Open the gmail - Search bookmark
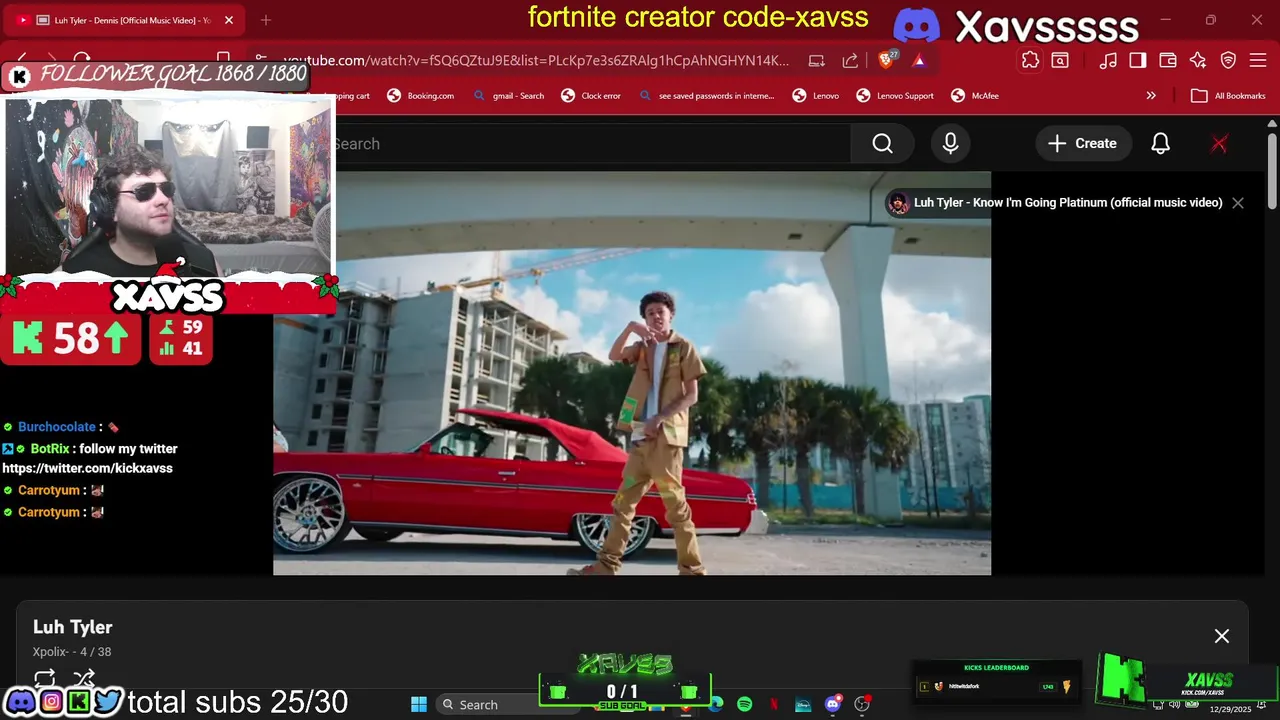1280x720 pixels. point(508,96)
